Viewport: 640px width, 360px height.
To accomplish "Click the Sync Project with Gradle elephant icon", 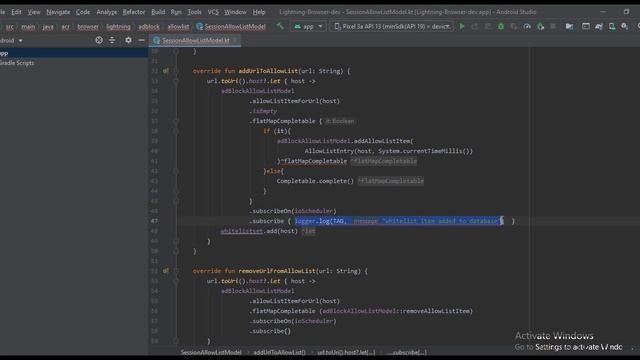I will pyautogui.click(x=599, y=27).
